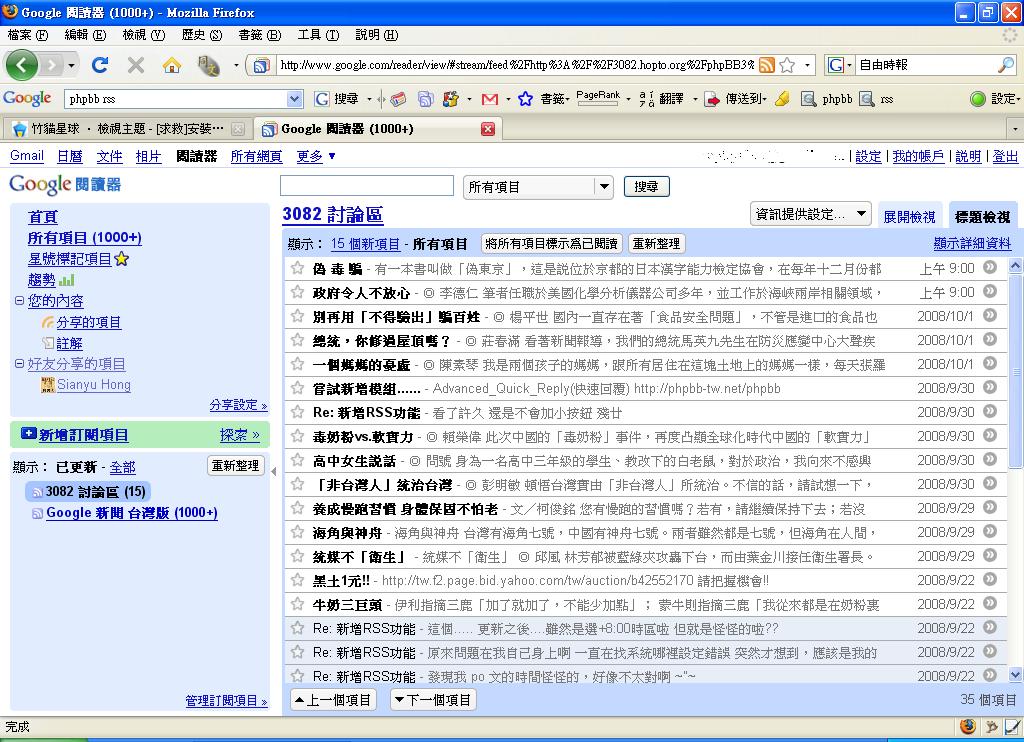
Task: Open Gmail icon in Google toolbar
Action: point(490,99)
